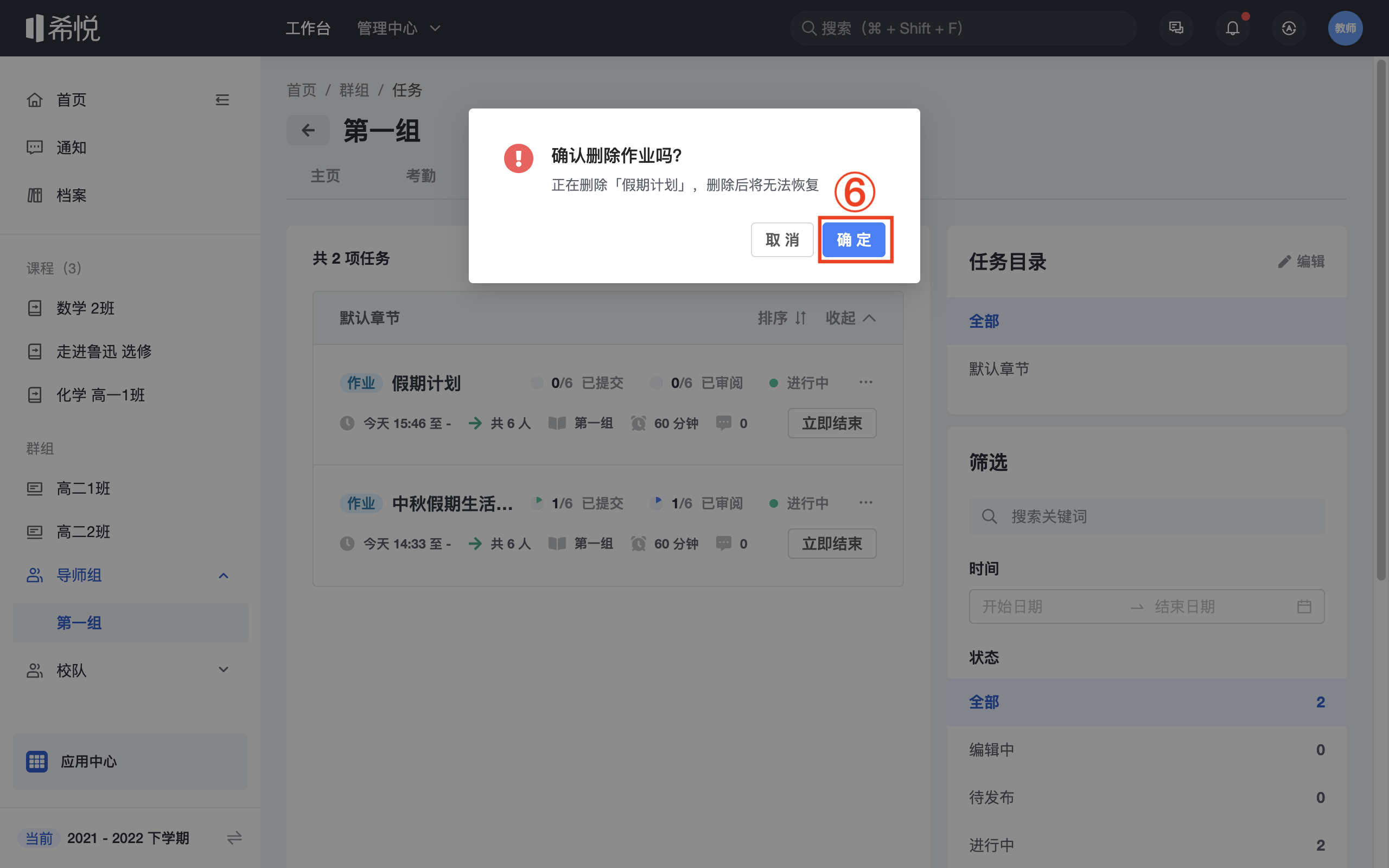Open the more options menu for 假期计划
This screenshot has width=1389, height=868.
865,382
